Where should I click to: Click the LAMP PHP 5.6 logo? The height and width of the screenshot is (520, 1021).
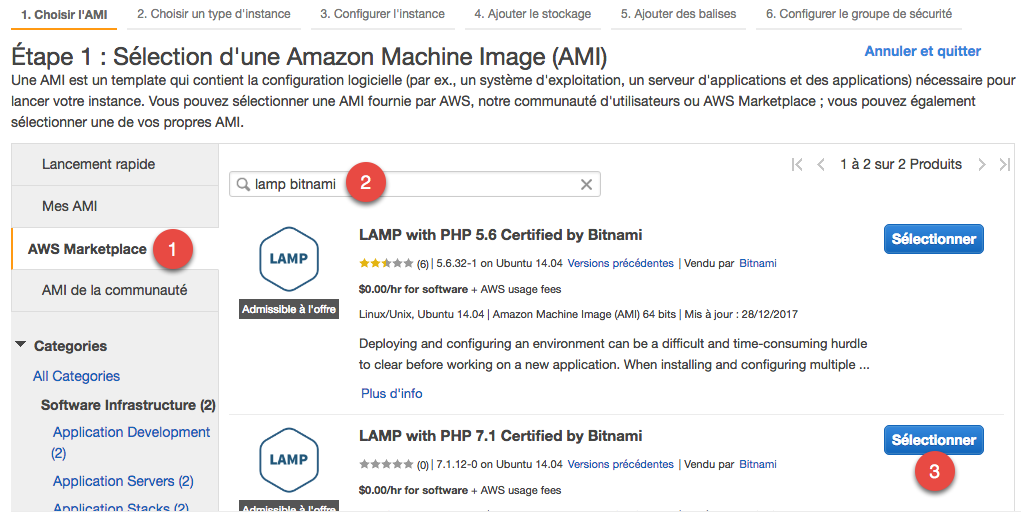point(288,259)
